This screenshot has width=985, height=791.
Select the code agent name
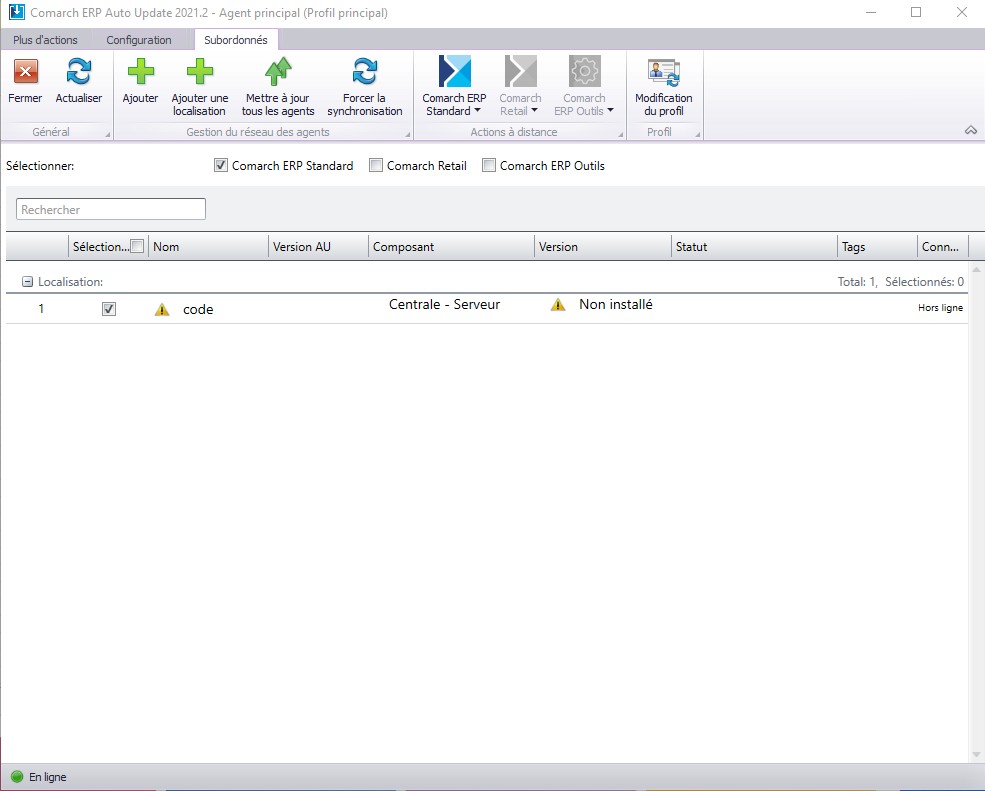tap(198, 309)
